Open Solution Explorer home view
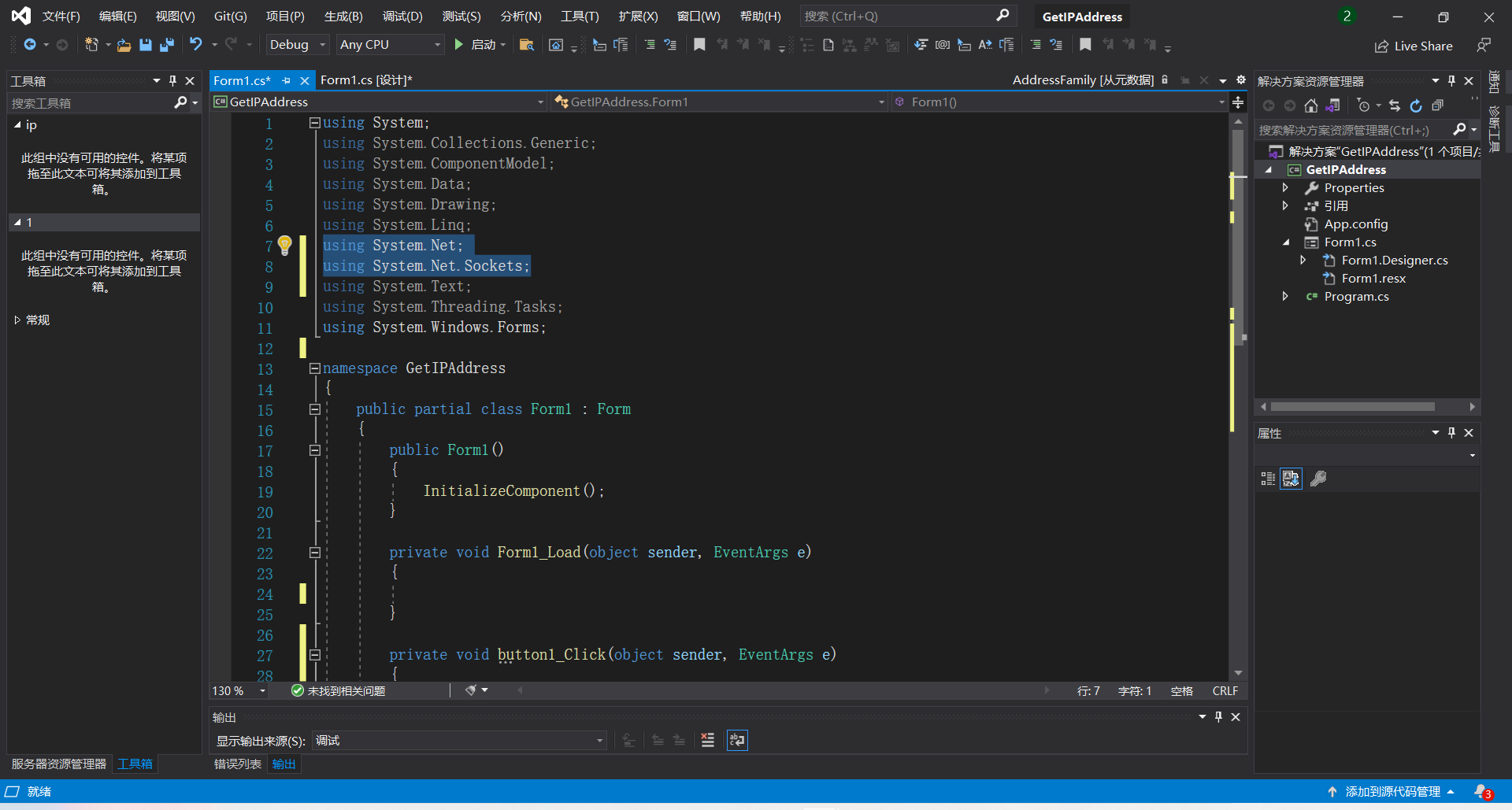The width and height of the screenshot is (1512, 810). 1312,105
